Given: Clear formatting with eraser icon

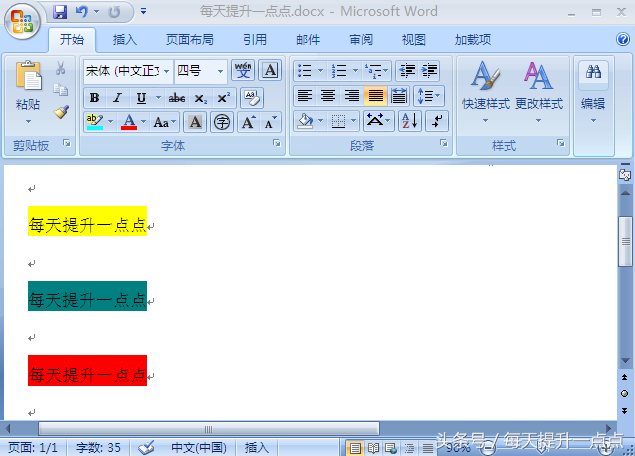Looking at the screenshot, I should click(x=252, y=98).
